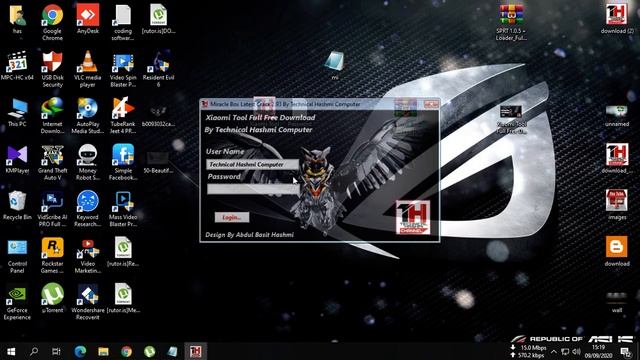Open File Explorer from taskbar
Screen dimensions: 640x360
click(103, 351)
